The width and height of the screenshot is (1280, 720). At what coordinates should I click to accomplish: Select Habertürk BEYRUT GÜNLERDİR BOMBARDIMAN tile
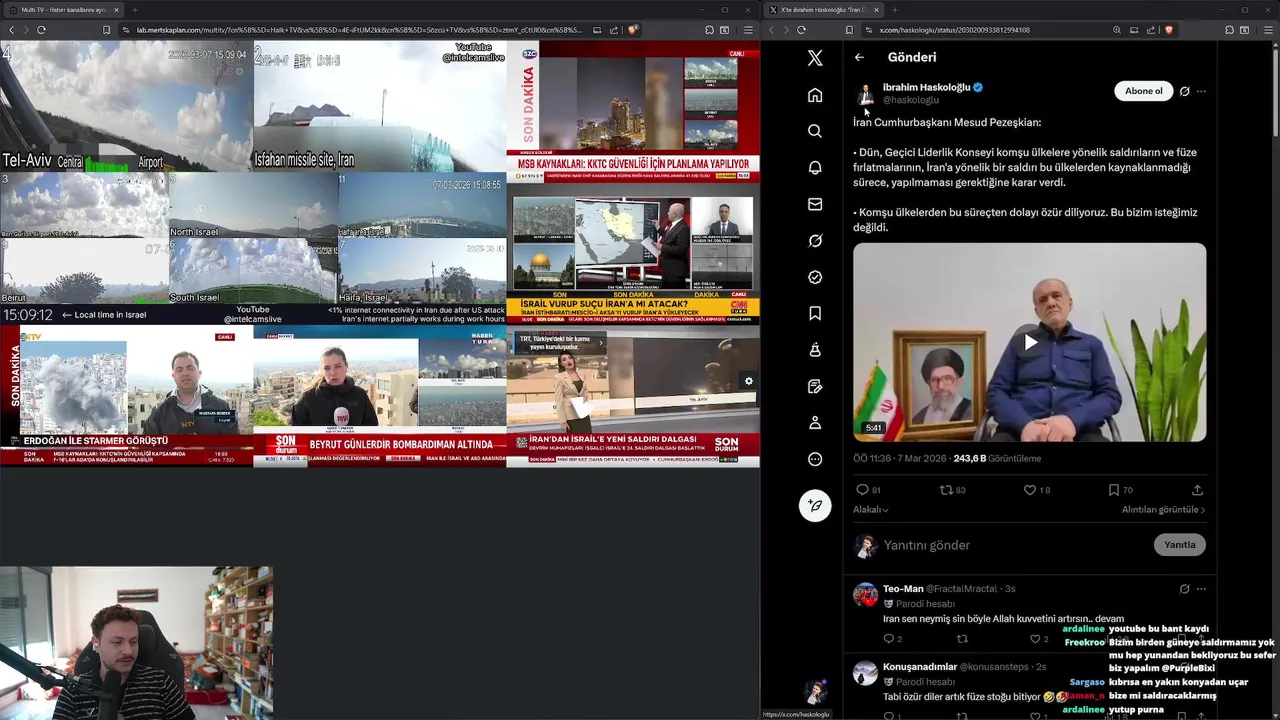(379, 396)
